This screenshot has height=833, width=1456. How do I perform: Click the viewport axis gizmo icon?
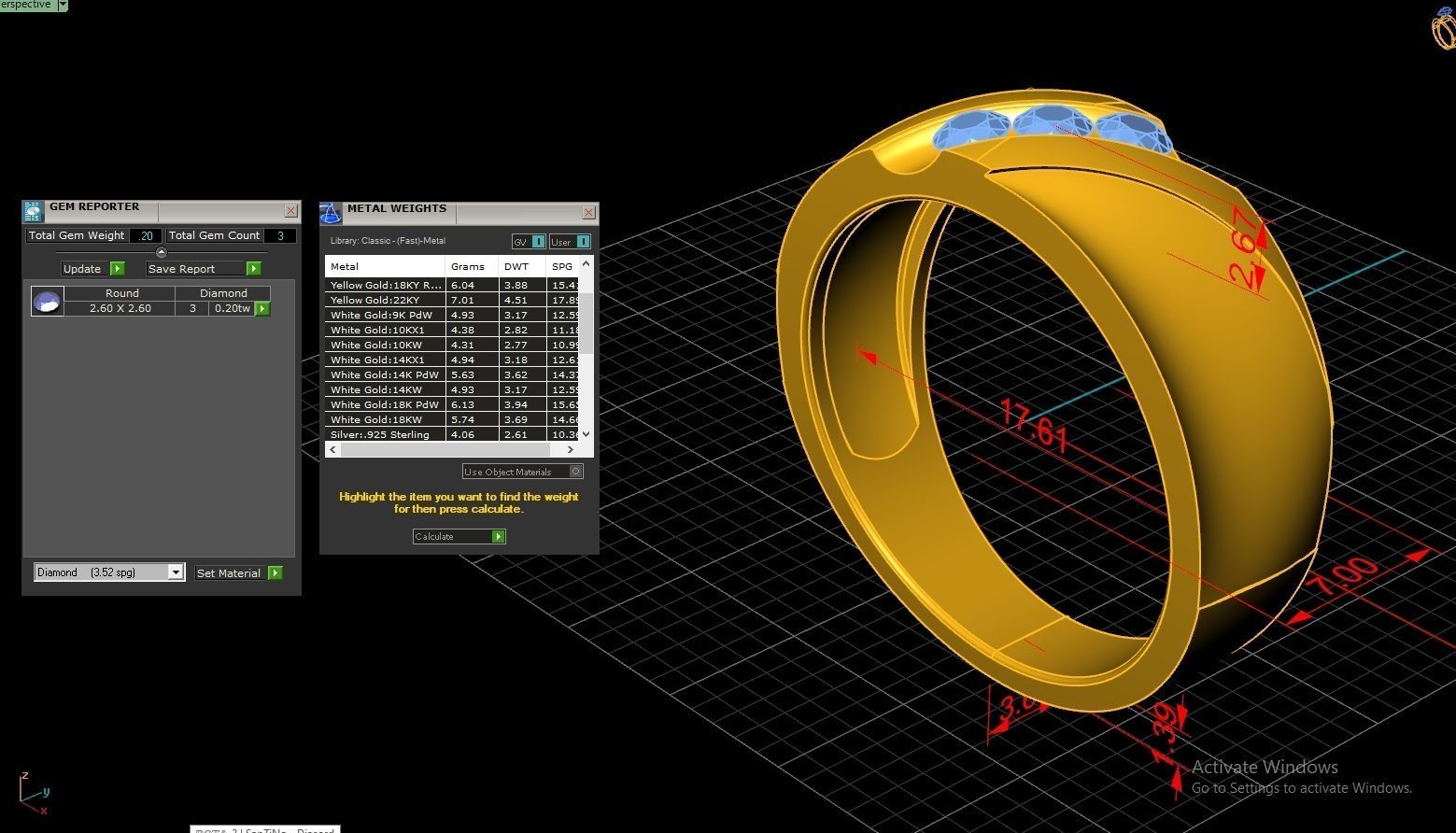click(x=33, y=794)
